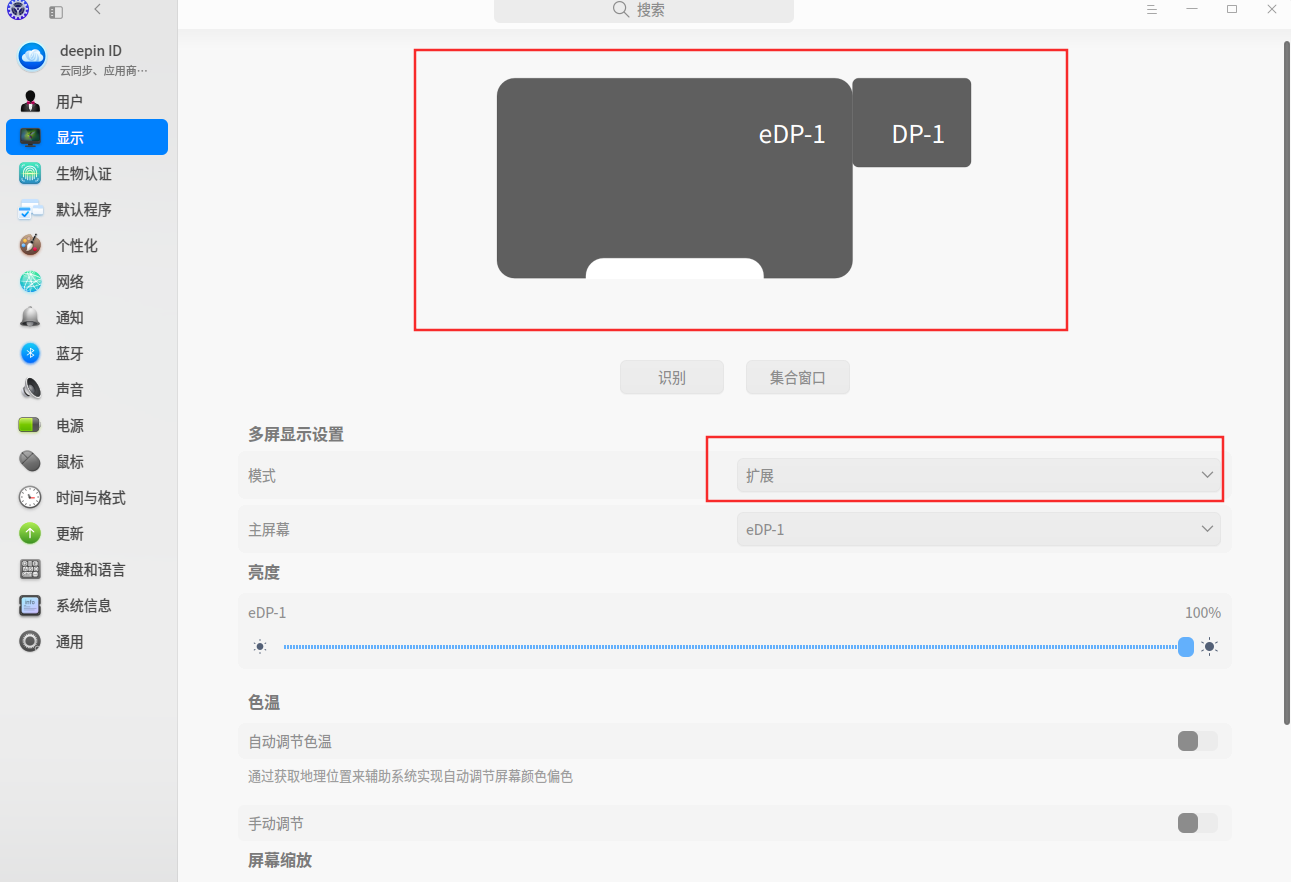
Task: Open deepin ID account entry
Action: pos(87,58)
